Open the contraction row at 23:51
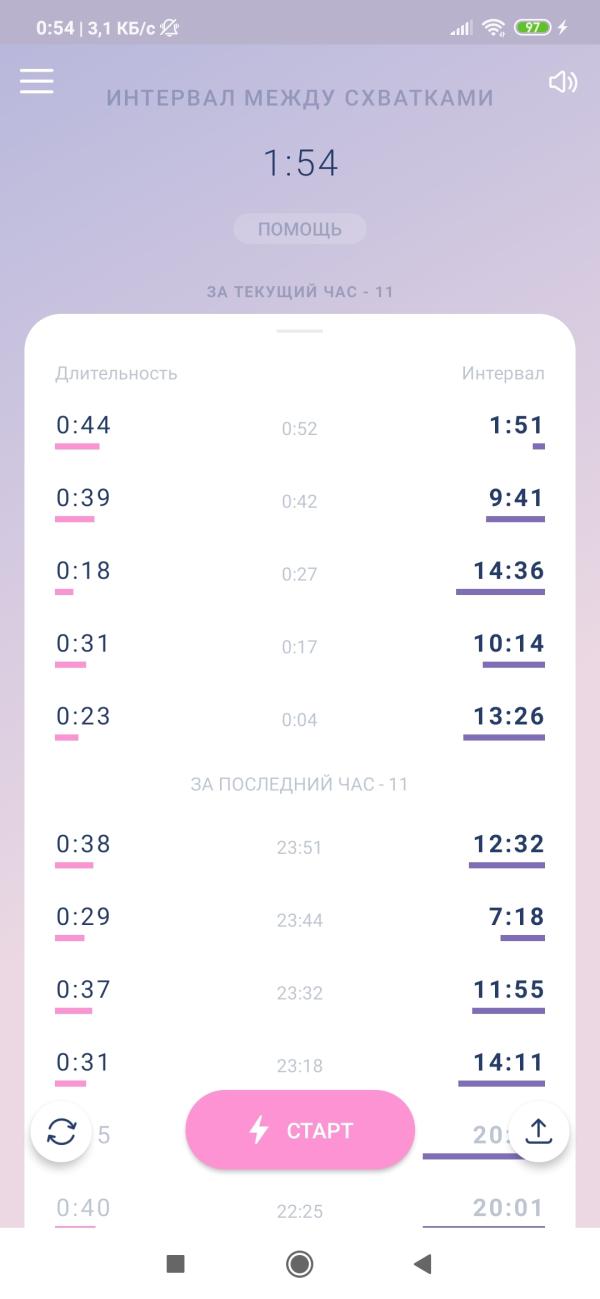This screenshot has height=1299, width=600. coord(300,848)
